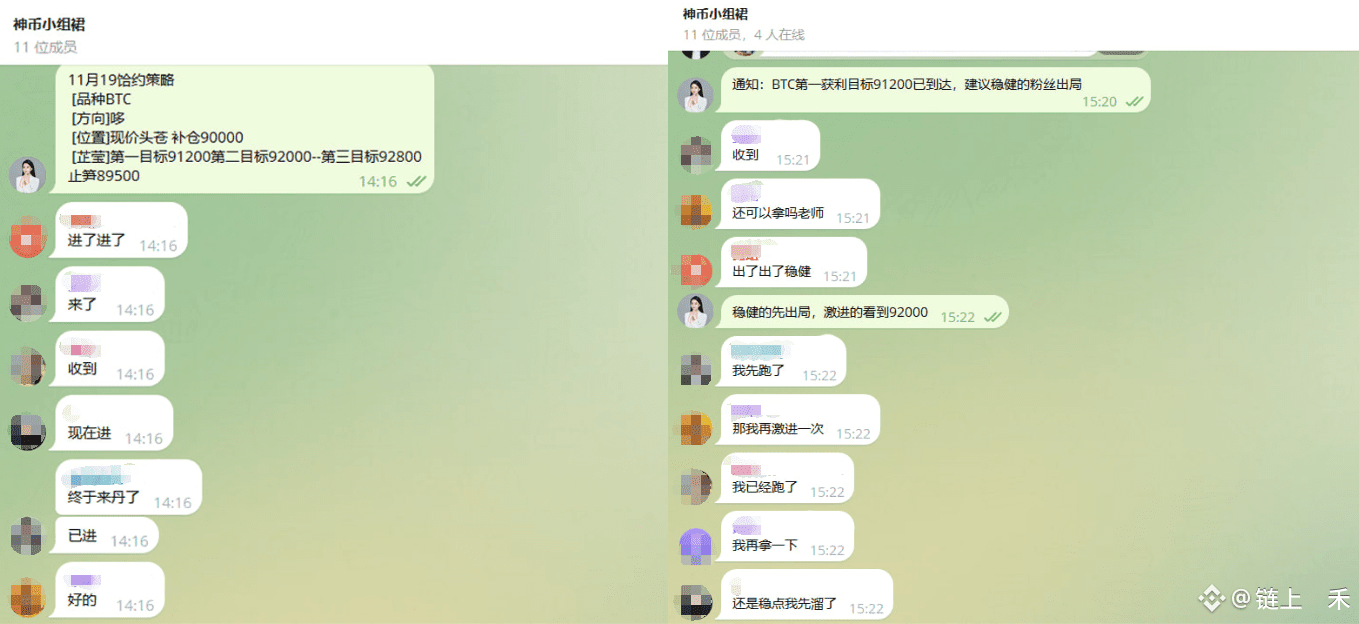
Task: Select the purple avatar beside 我再拿一下
Action: click(695, 546)
